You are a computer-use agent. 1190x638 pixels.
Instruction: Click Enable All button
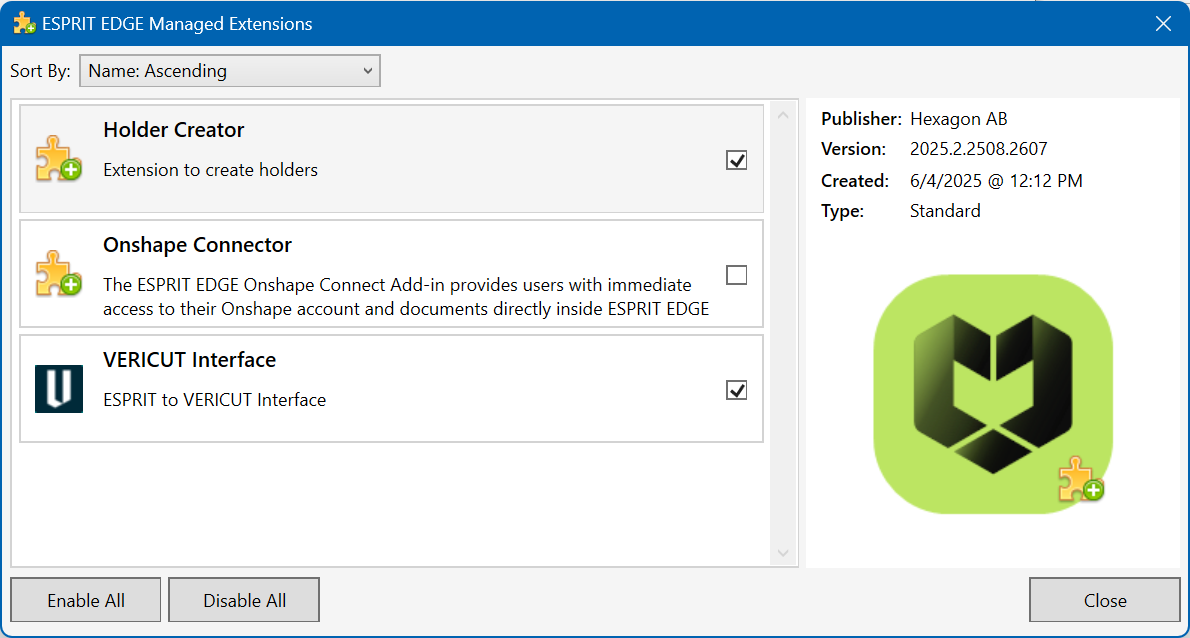coord(86,600)
